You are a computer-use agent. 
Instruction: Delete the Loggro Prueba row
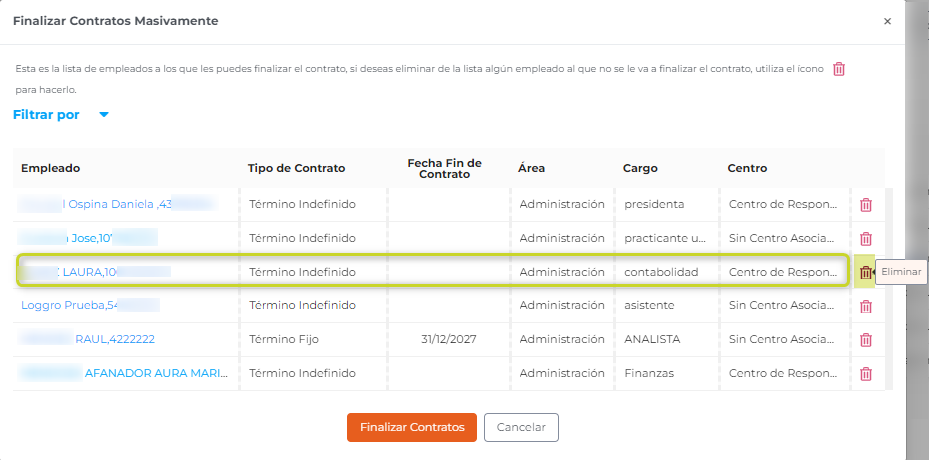tap(866, 306)
